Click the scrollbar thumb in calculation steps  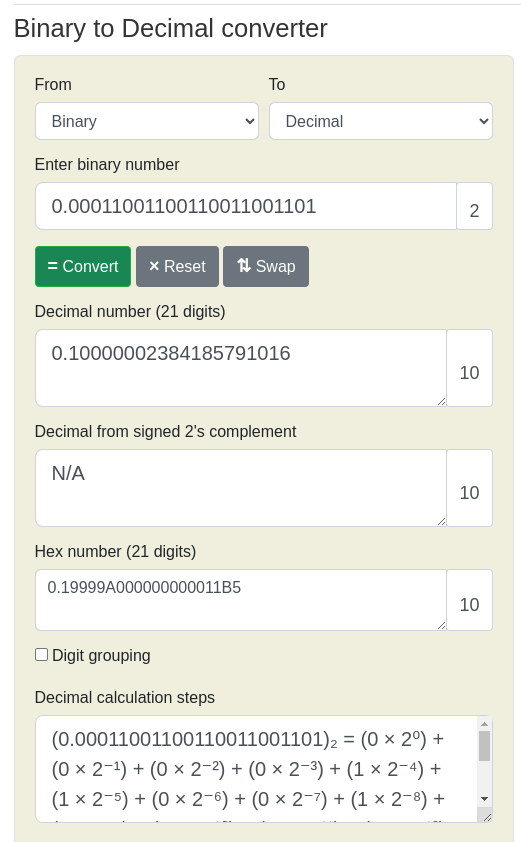tap(484, 746)
